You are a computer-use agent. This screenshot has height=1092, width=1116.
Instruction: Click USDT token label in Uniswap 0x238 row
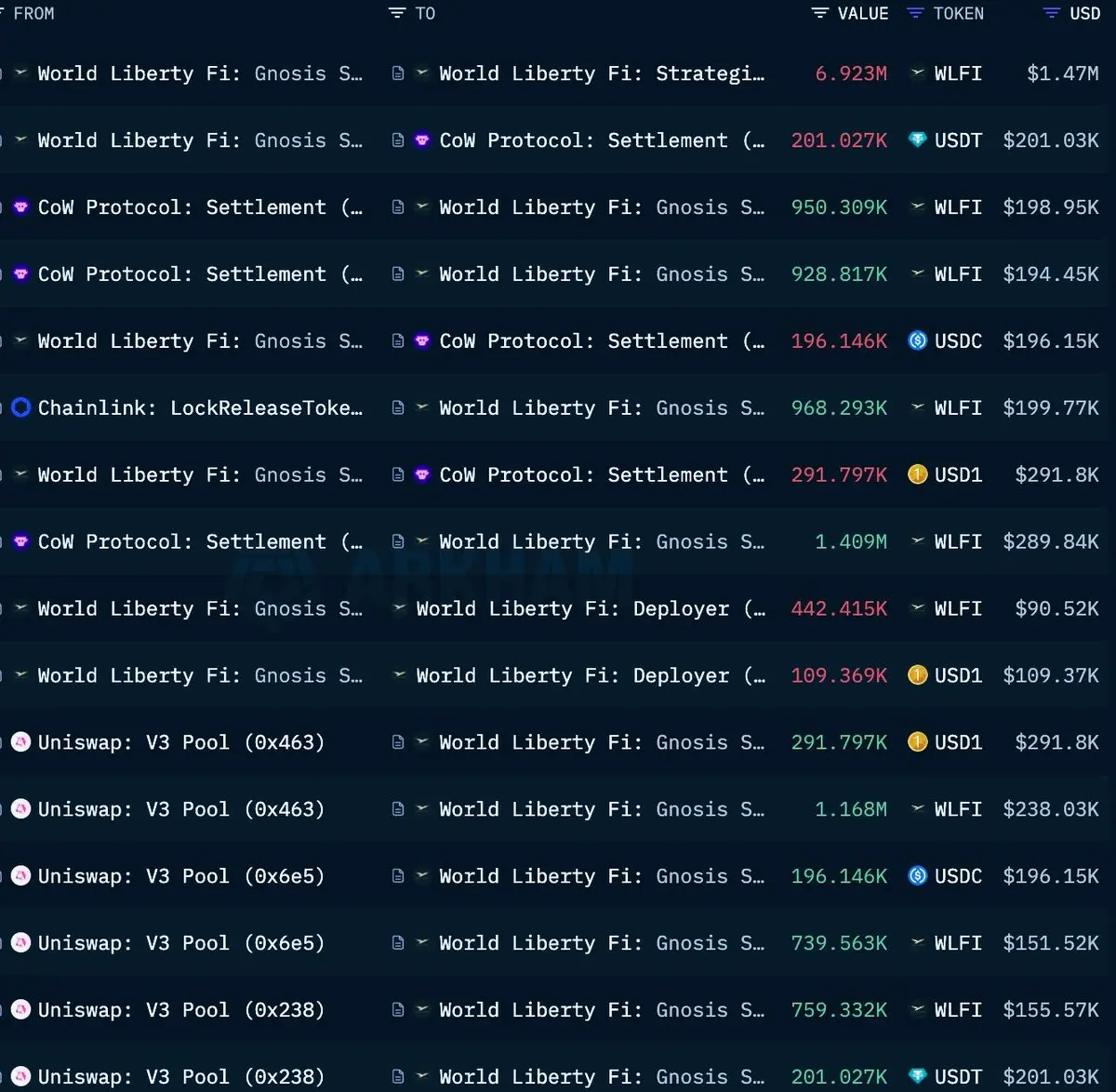[958, 1077]
